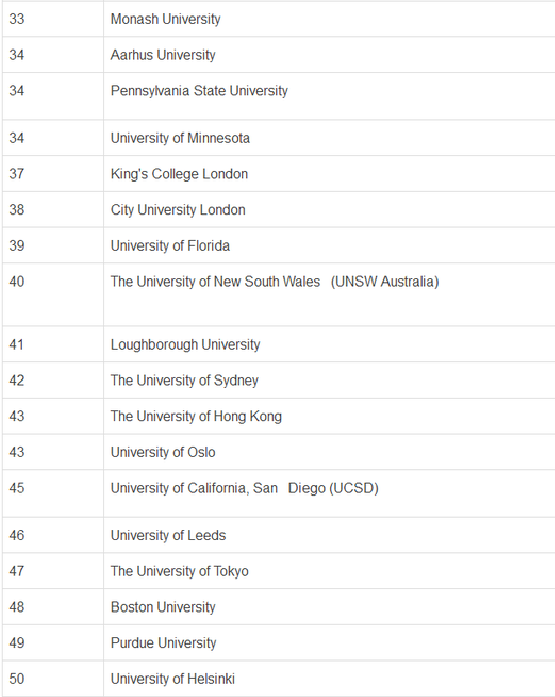Click King's College London text
Image resolution: width=555 pixels, height=697 pixels.
[x=179, y=174]
